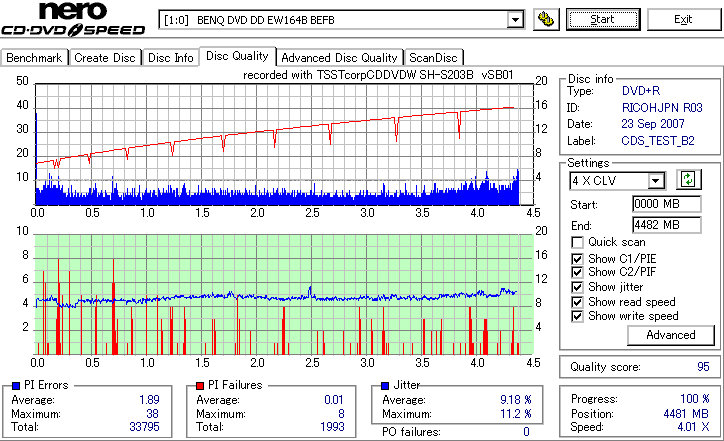Open the BENQ drive selection dropdown
Image resolution: width=724 pixels, height=441 pixels.
coord(515,20)
